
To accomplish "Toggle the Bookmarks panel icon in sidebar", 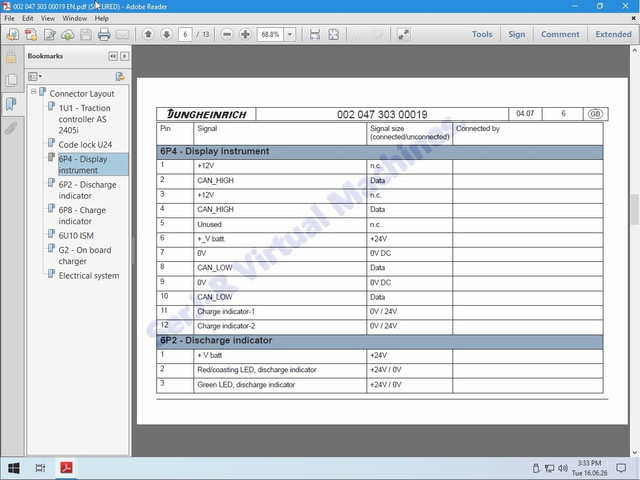I will [11, 104].
